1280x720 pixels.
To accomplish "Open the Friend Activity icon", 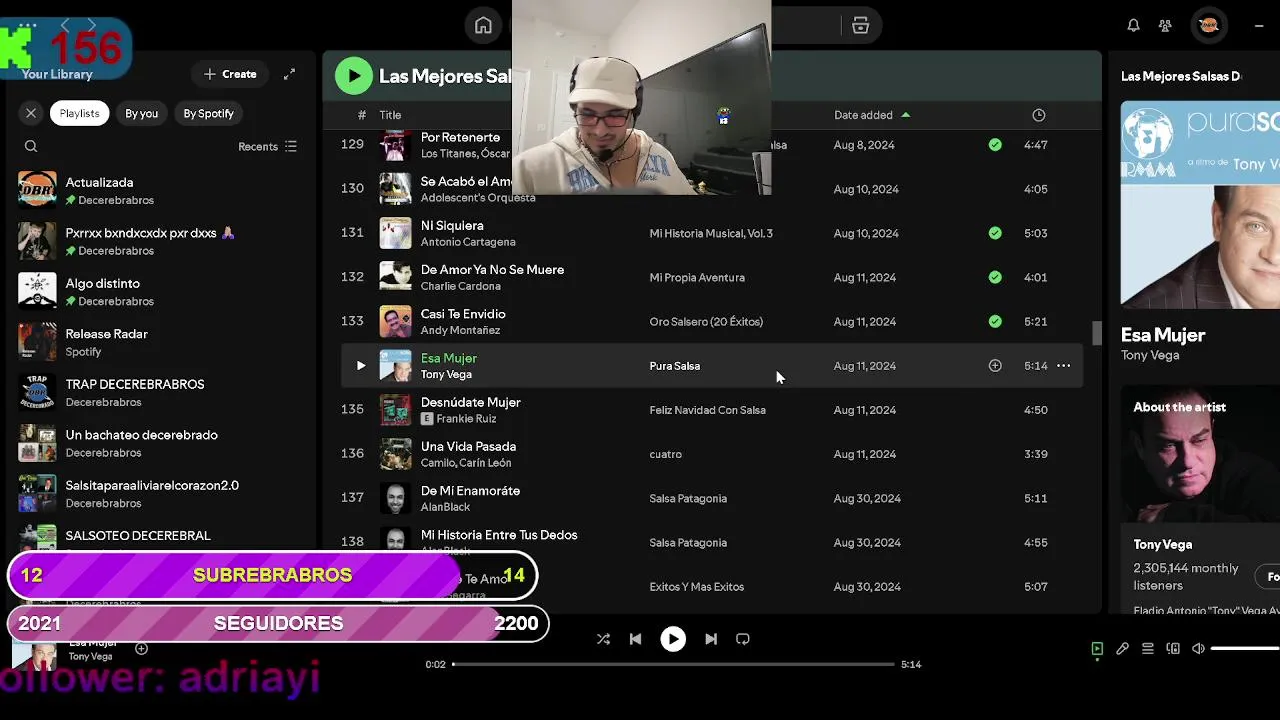I will pos(1165,26).
